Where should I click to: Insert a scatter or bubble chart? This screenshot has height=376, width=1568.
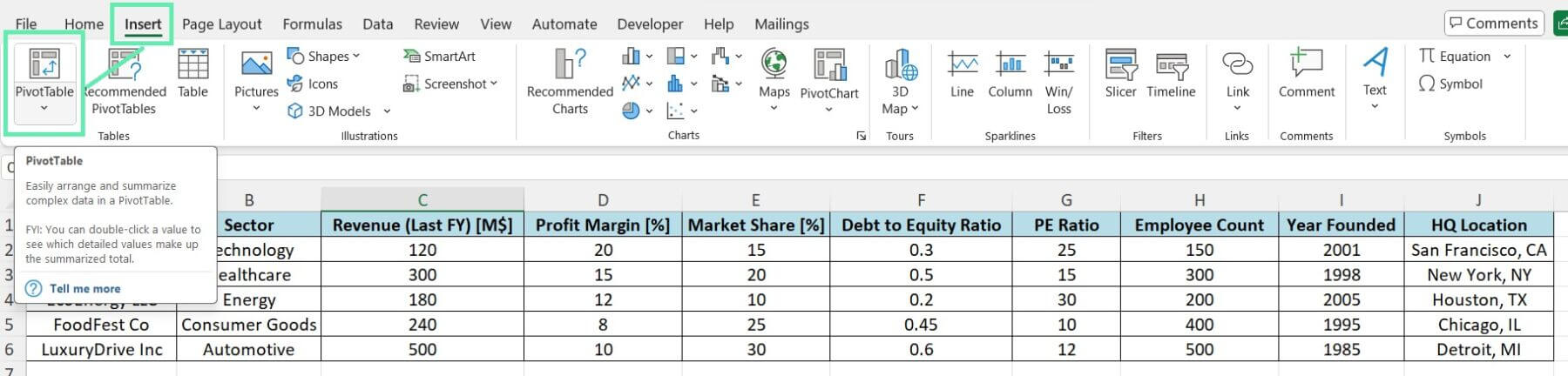pyautogui.click(x=681, y=111)
